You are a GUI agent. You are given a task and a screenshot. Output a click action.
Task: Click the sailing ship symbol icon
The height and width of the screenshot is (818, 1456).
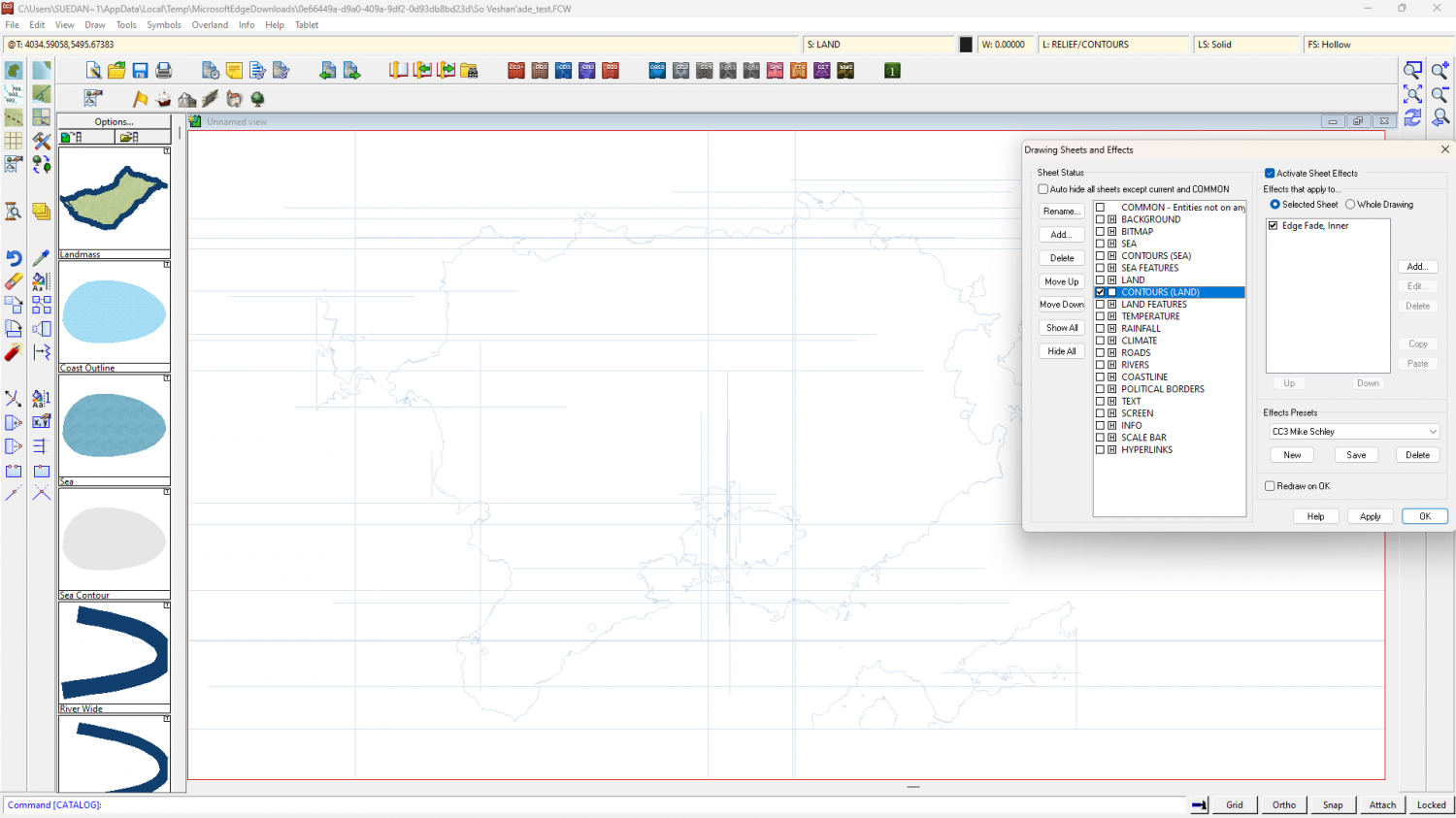(x=164, y=98)
